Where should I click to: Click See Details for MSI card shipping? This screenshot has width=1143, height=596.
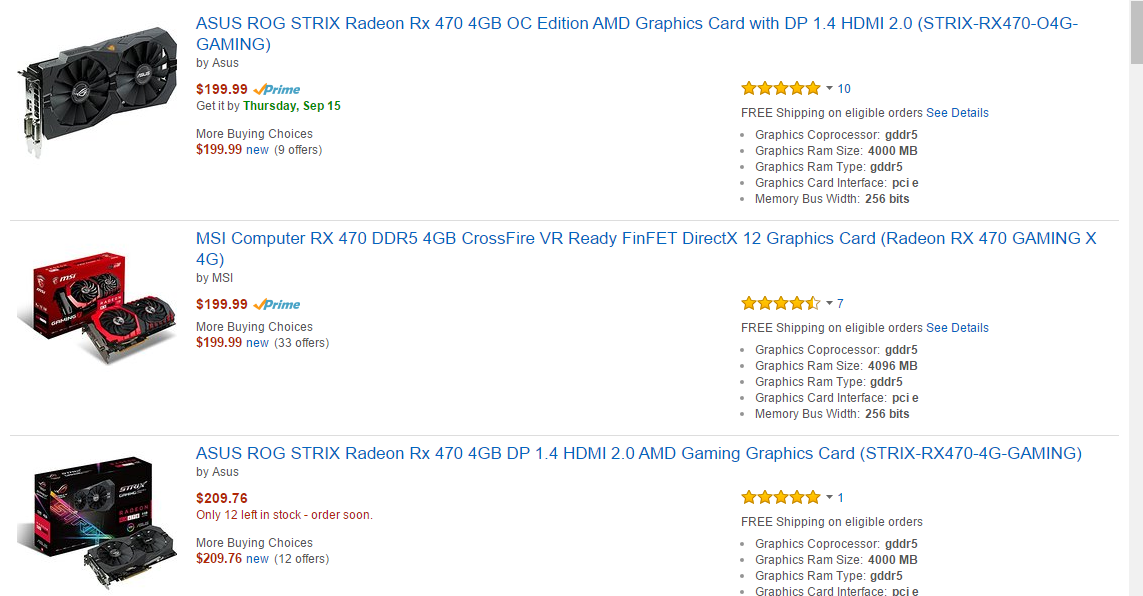[957, 328]
